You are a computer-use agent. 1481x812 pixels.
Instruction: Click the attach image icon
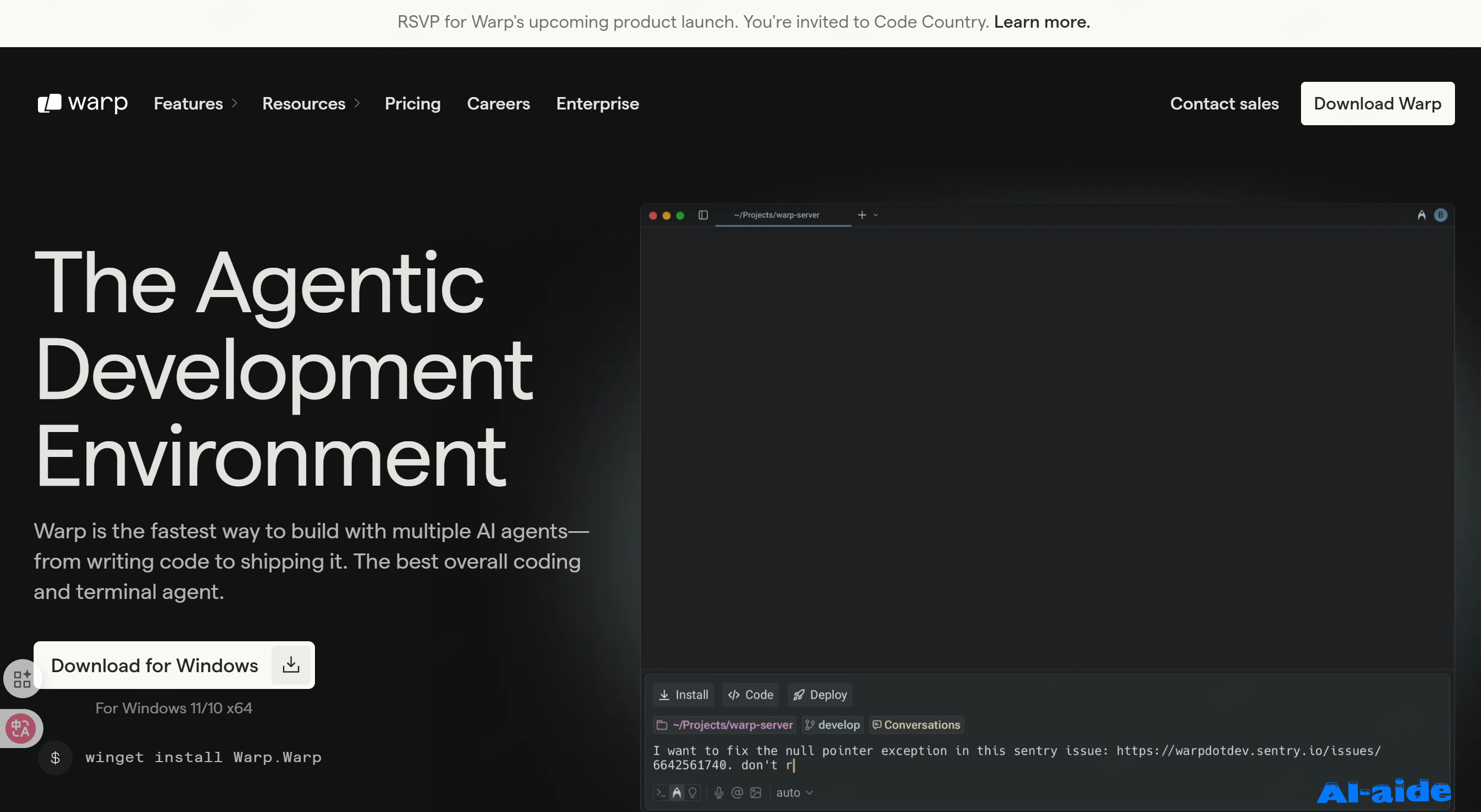pyautogui.click(x=756, y=792)
